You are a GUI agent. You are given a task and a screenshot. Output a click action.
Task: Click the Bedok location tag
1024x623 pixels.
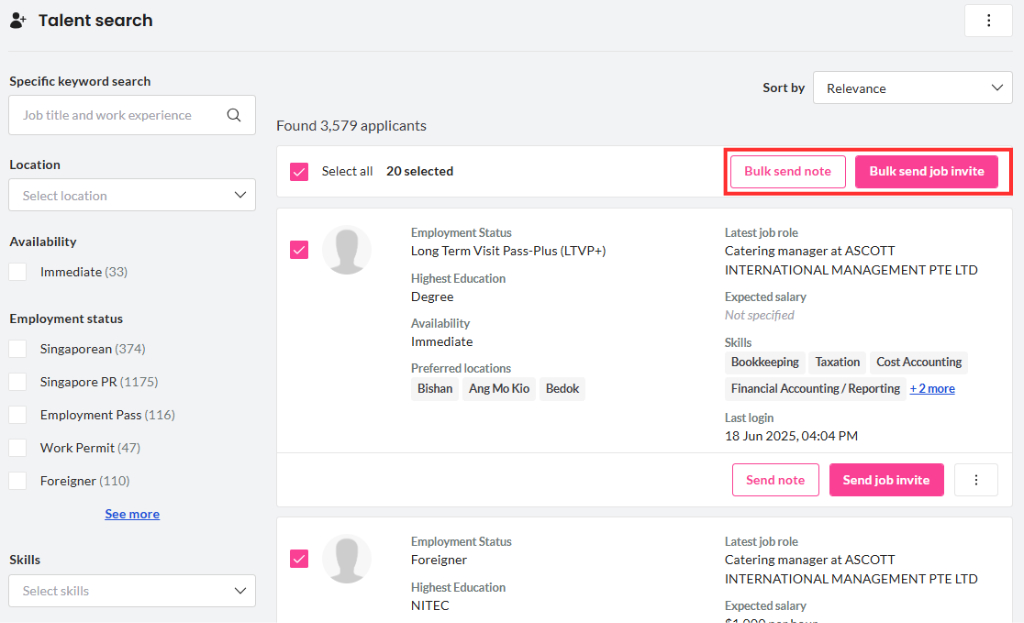coord(562,389)
